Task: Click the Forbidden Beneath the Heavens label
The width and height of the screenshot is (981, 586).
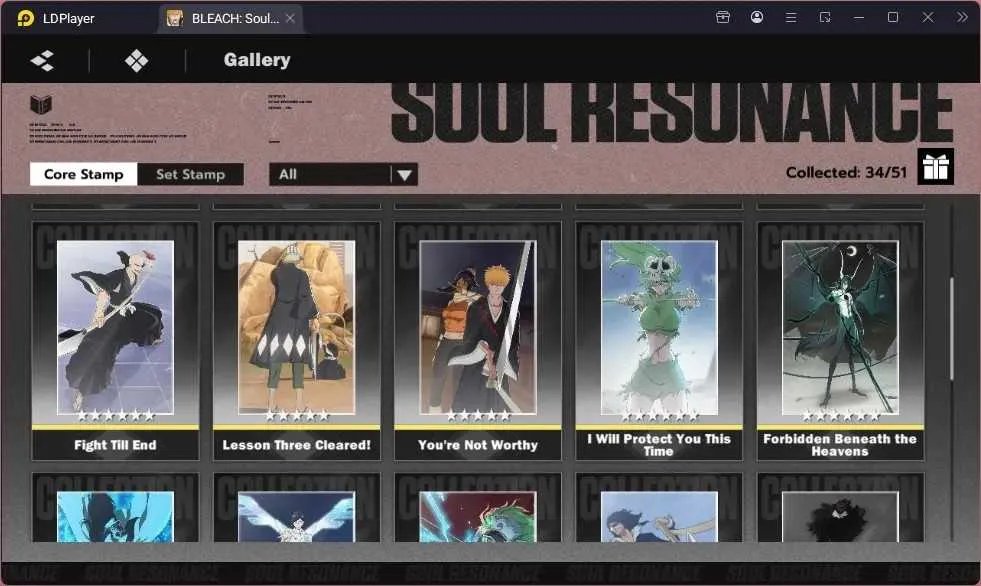Action: pos(840,445)
